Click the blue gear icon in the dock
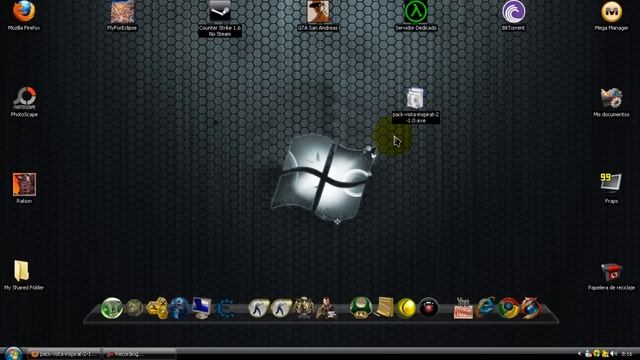 (224, 308)
